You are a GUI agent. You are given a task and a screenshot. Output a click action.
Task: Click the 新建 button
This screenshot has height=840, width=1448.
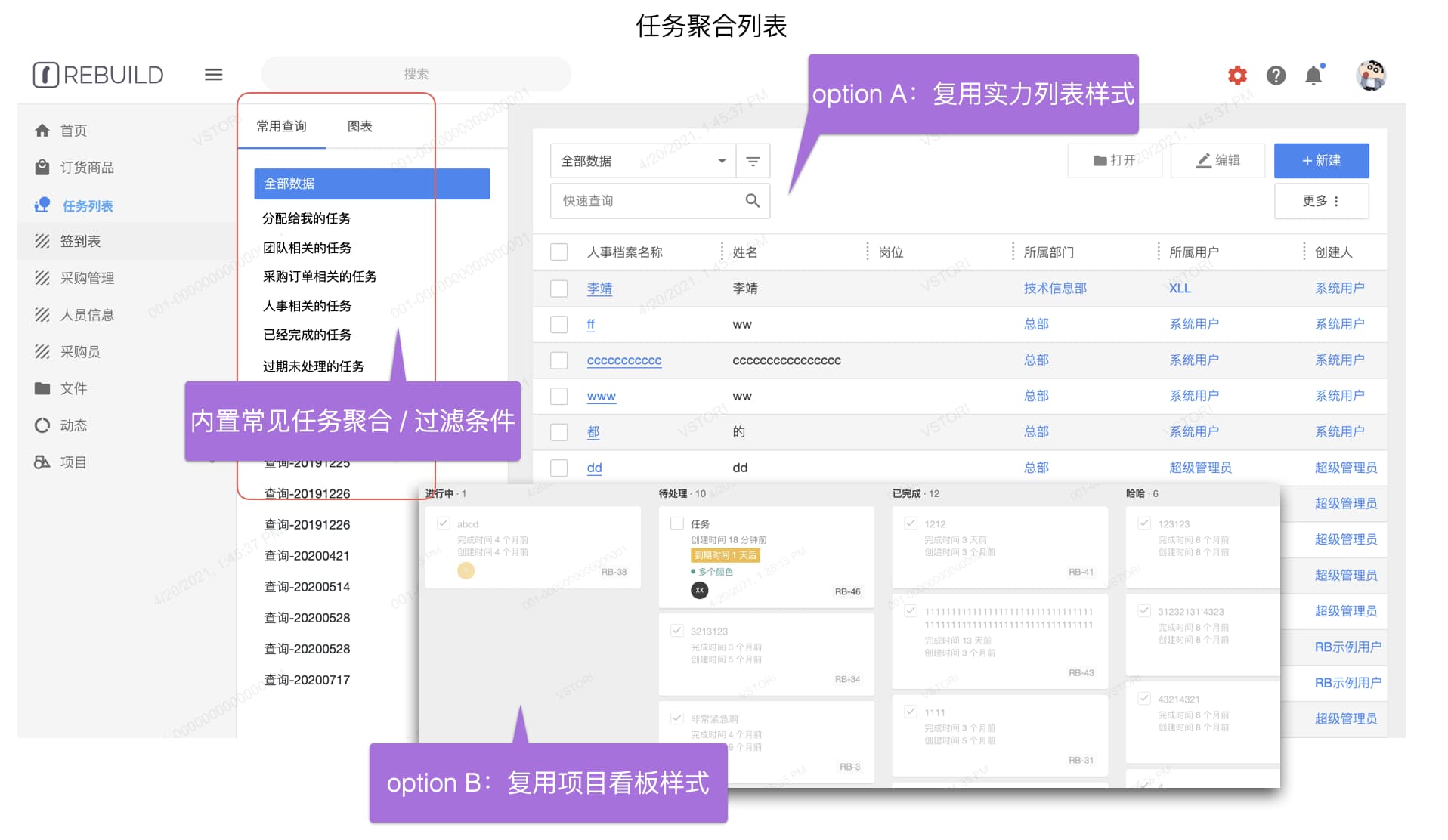1320,160
